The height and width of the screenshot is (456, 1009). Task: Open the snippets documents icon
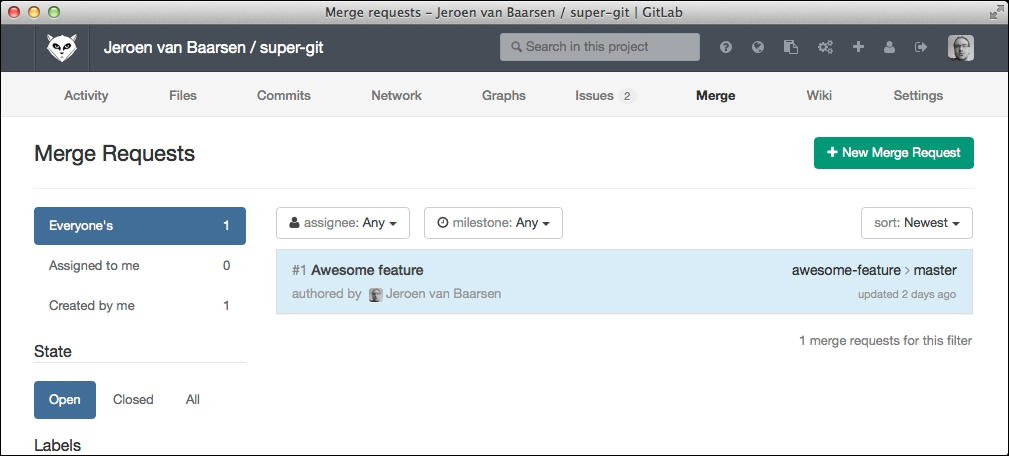click(x=790, y=47)
